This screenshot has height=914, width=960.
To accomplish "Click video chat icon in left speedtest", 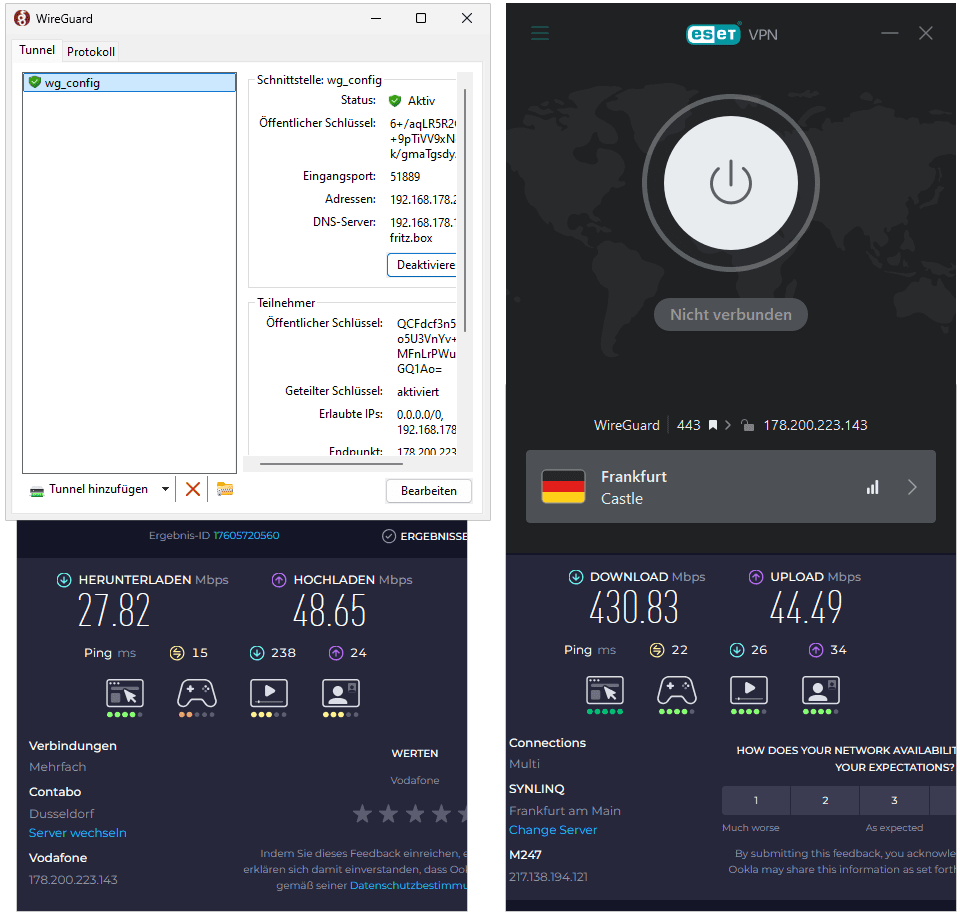I will [x=341, y=694].
